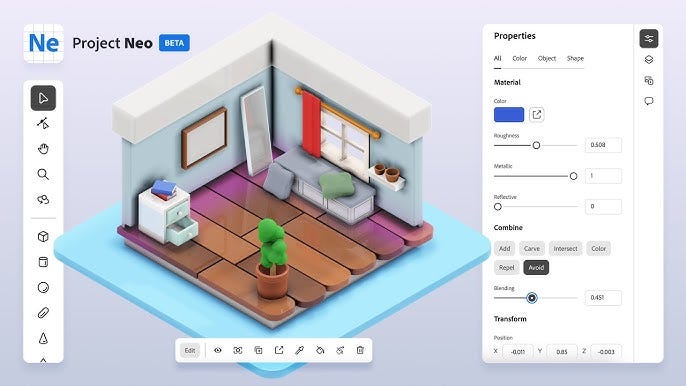Screen dimensions: 686x386
Task: Open the copy-settings panel icon
Action: click(x=649, y=81)
